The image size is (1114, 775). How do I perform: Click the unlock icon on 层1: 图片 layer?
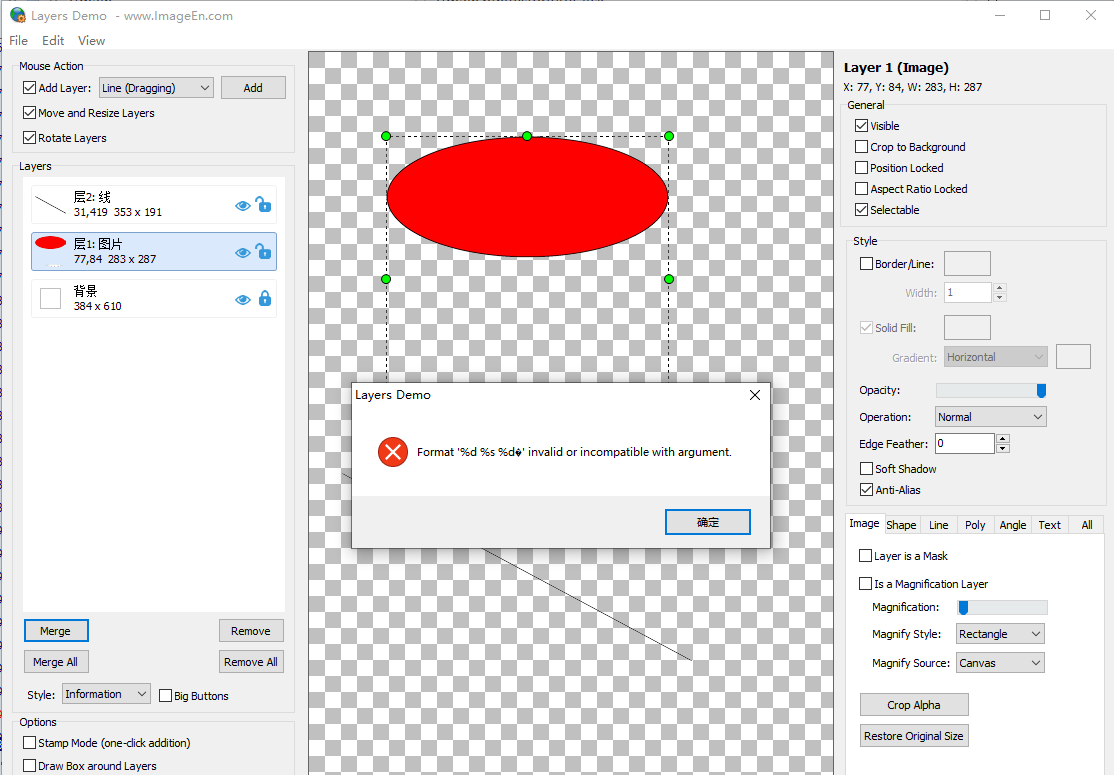pyautogui.click(x=264, y=251)
